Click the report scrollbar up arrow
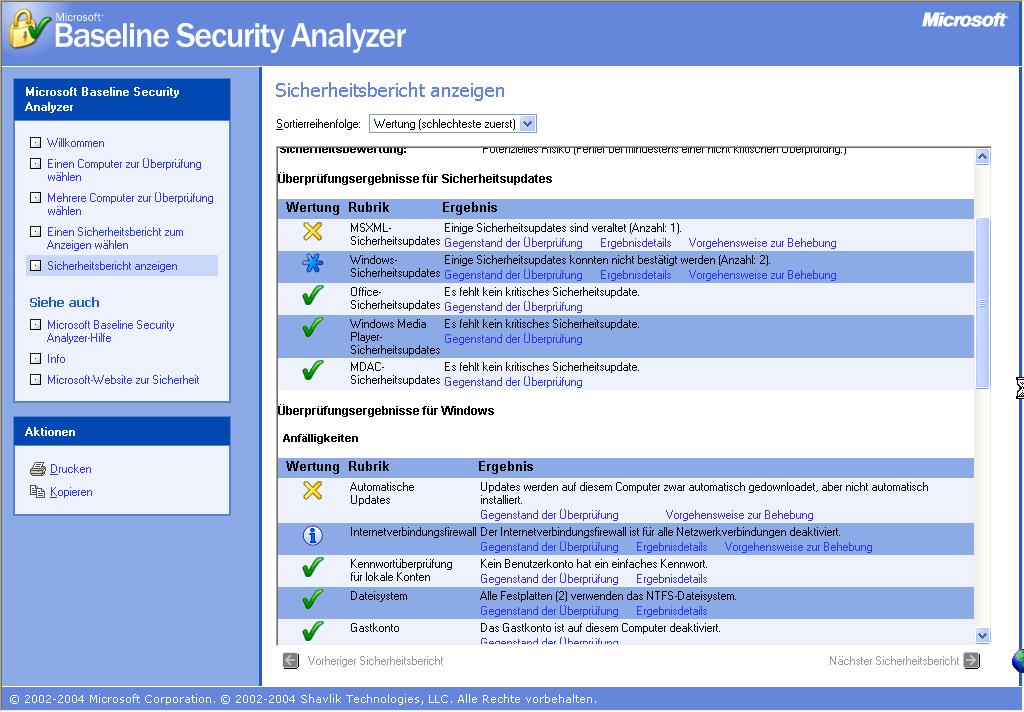Viewport: 1024px width, 712px height. pos(982,157)
